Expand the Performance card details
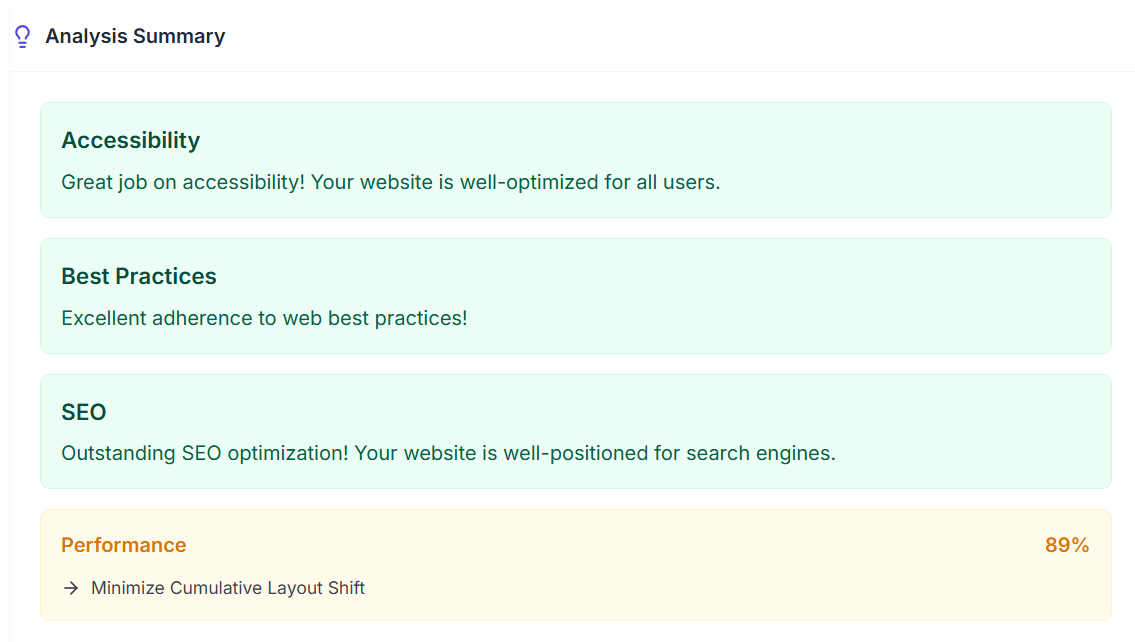The height and width of the screenshot is (642, 1135). [575, 566]
